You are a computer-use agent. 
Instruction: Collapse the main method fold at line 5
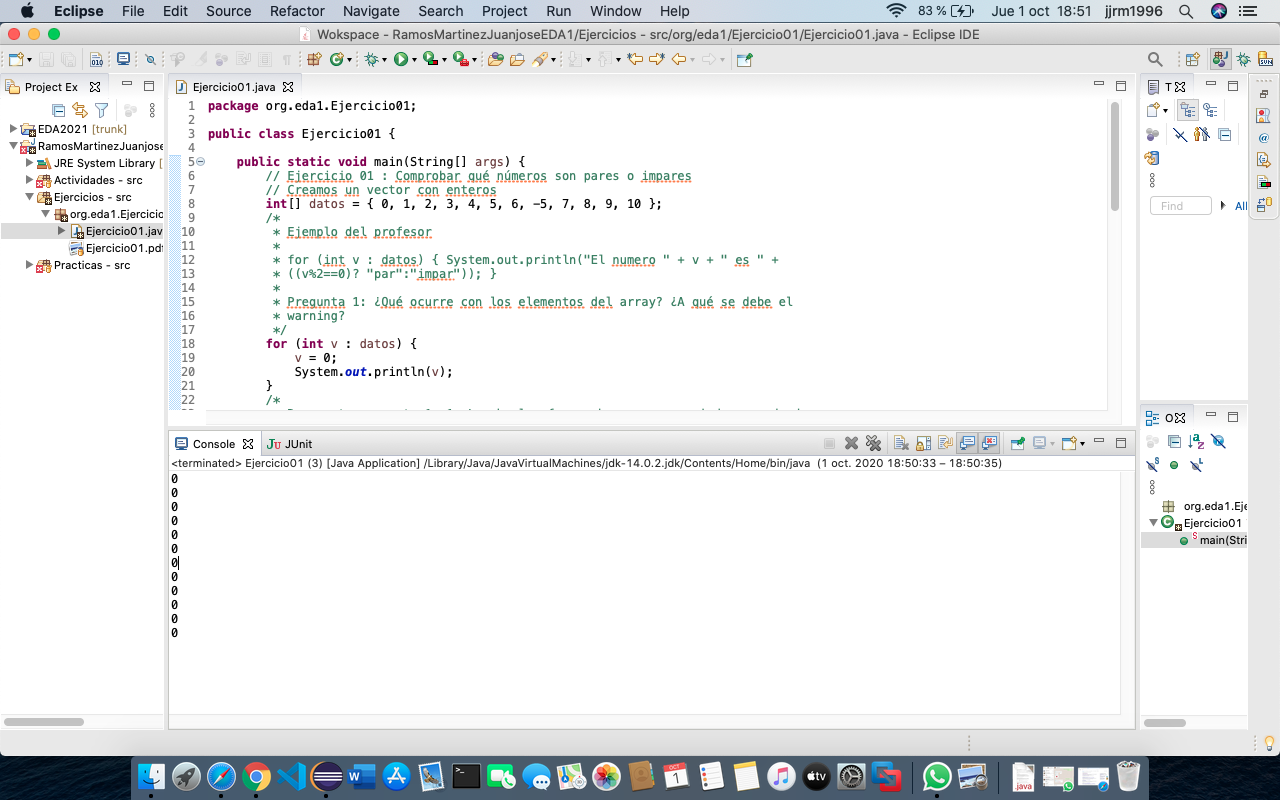(200, 162)
